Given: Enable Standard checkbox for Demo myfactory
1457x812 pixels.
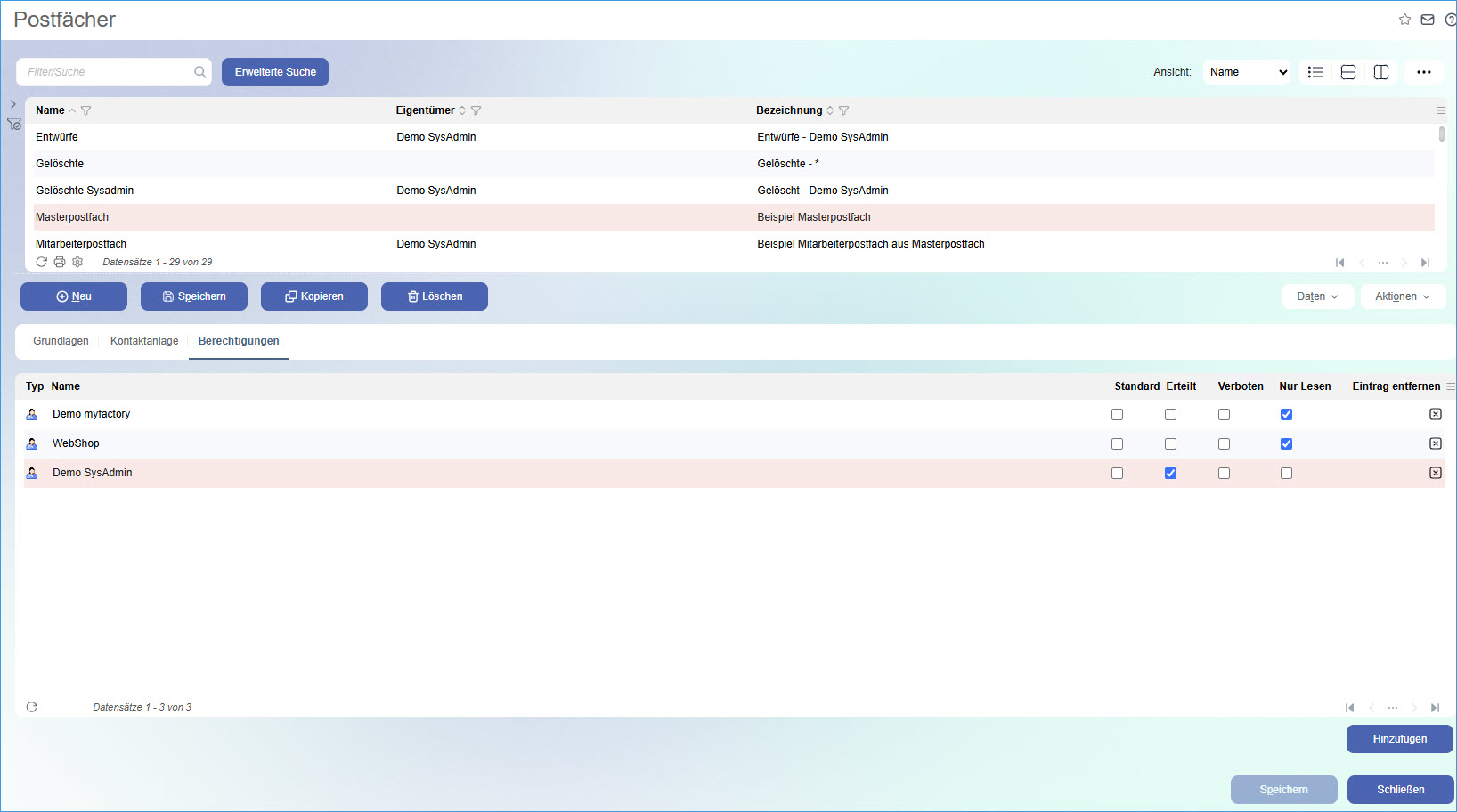Looking at the screenshot, I should (x=1117, y=414).
